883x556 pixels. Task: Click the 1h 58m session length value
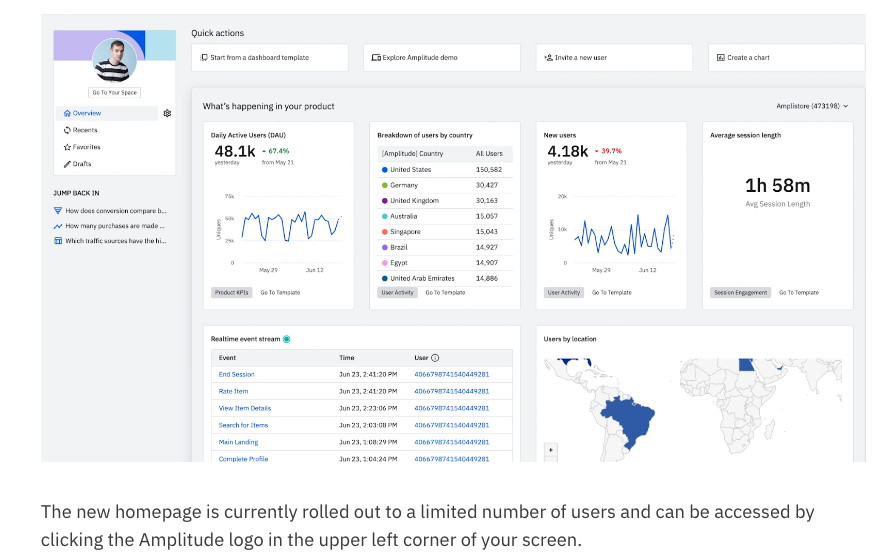point(778,185)
